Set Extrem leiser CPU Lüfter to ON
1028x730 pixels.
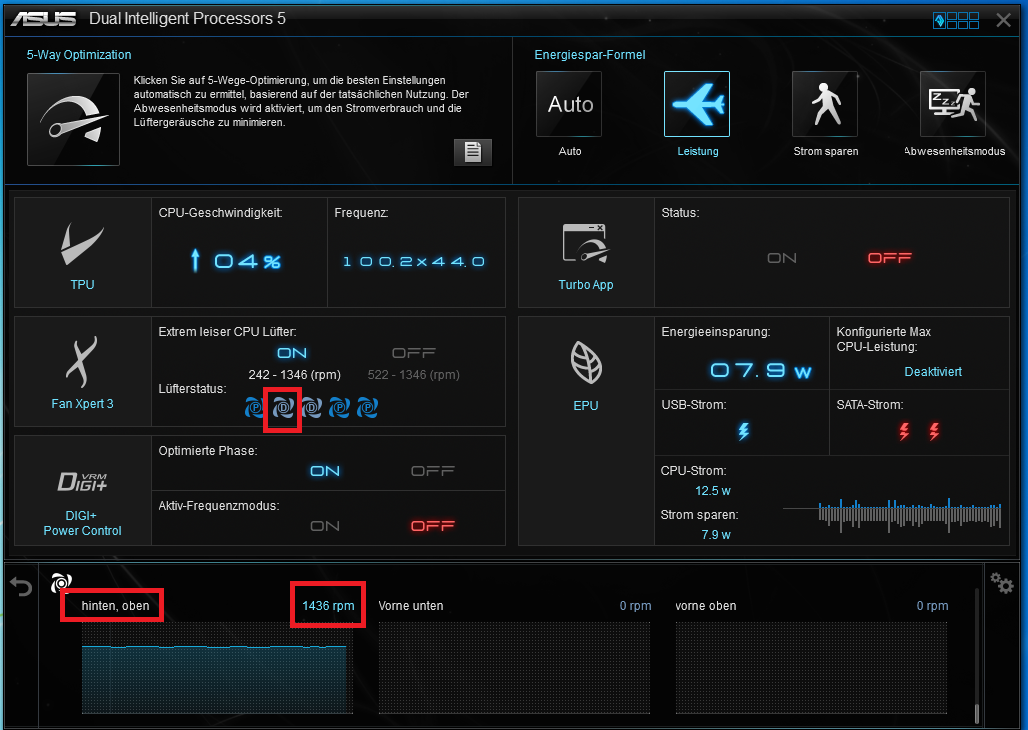point(292,353)
